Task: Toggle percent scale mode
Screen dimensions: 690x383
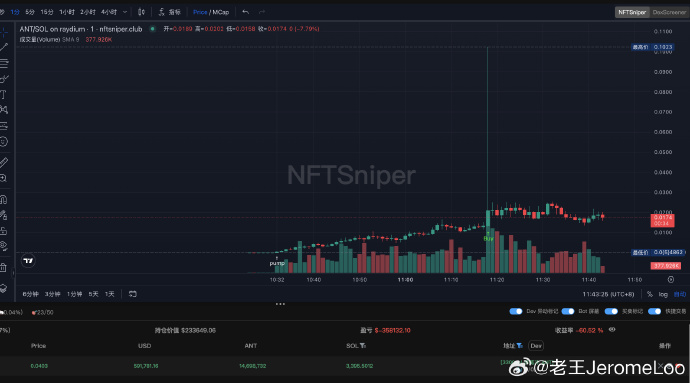Action: click(x=650, y=294)
